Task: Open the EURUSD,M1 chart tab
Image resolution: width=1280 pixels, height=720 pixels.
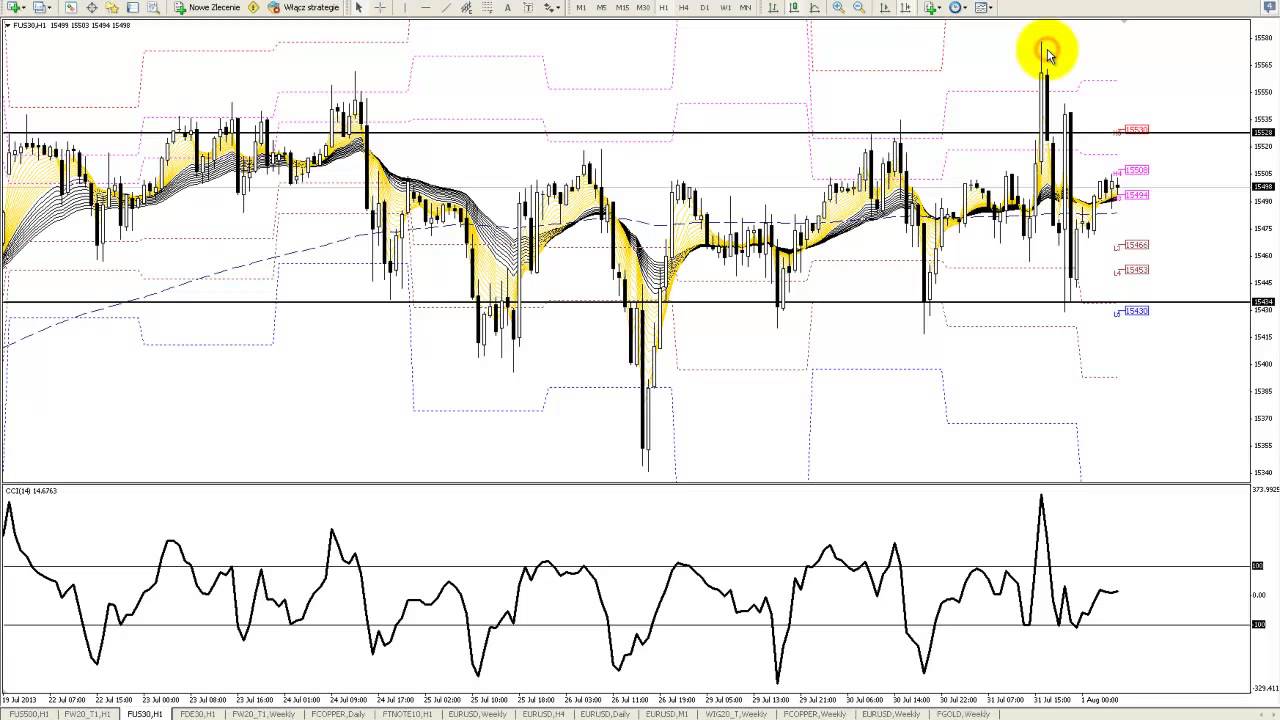Action: 667,714
